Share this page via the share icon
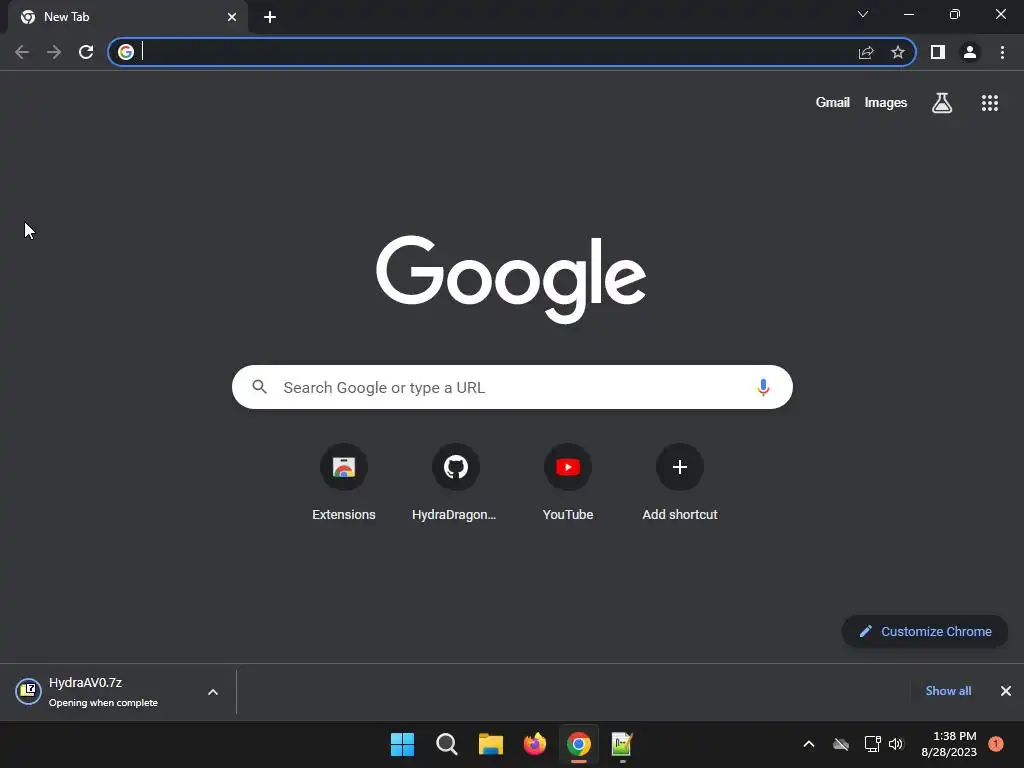This screenshot has height=768, width=1024. click(866, 52)
